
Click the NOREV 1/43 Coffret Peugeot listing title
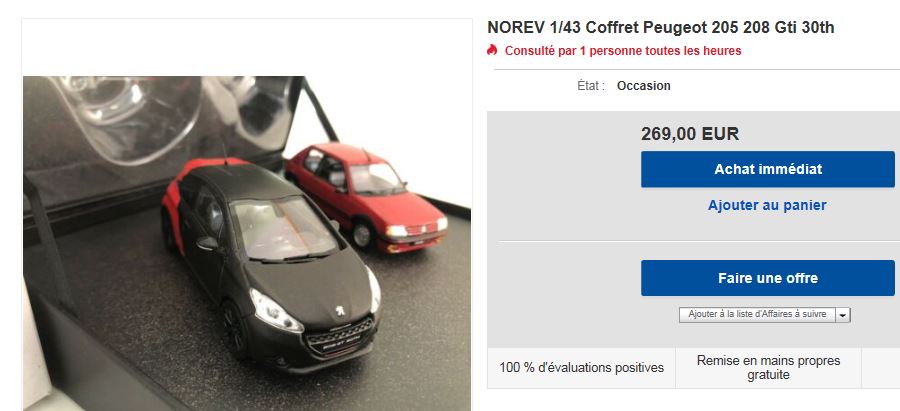[661, 27]
